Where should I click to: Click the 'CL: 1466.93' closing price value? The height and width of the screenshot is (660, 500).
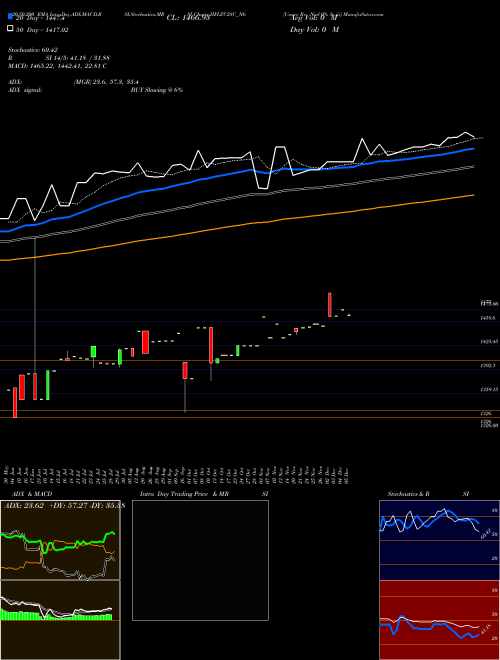188,18
